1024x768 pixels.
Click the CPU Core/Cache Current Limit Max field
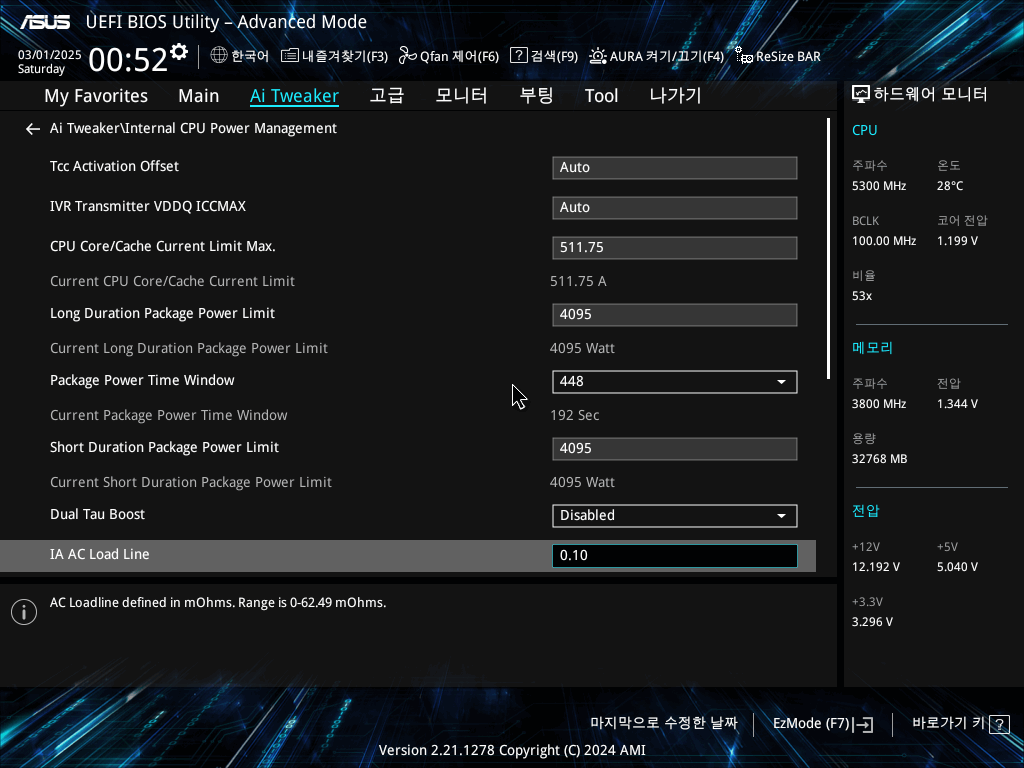pyautogui.click(x=675, y=248)
